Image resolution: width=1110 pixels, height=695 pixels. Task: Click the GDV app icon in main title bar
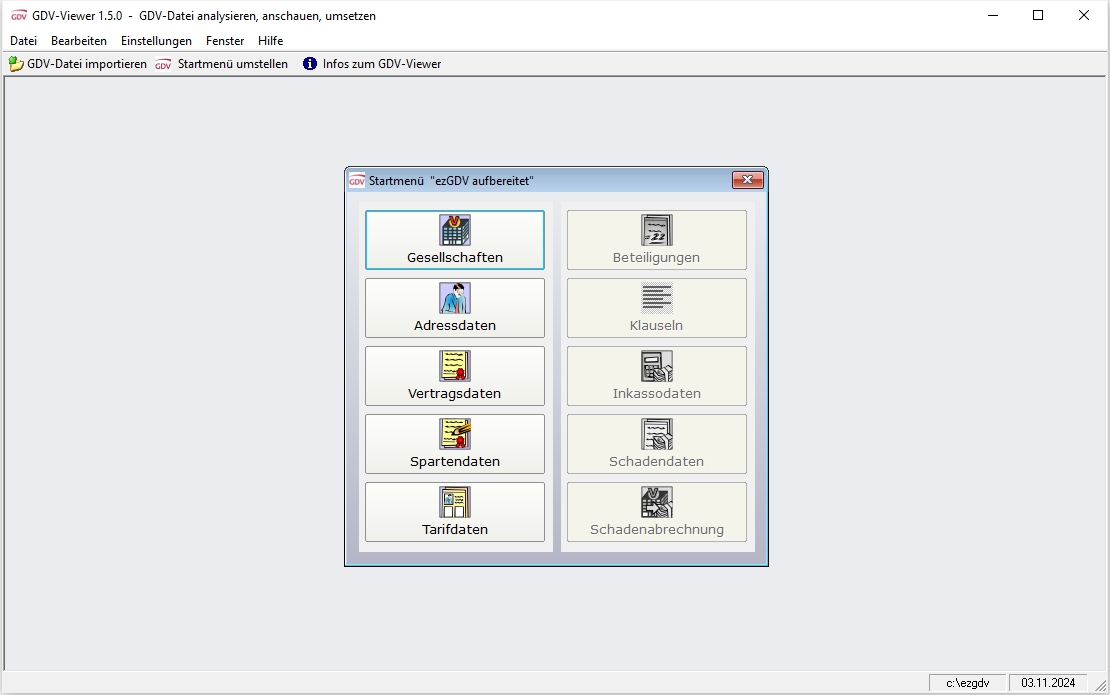tap(19, 16)
